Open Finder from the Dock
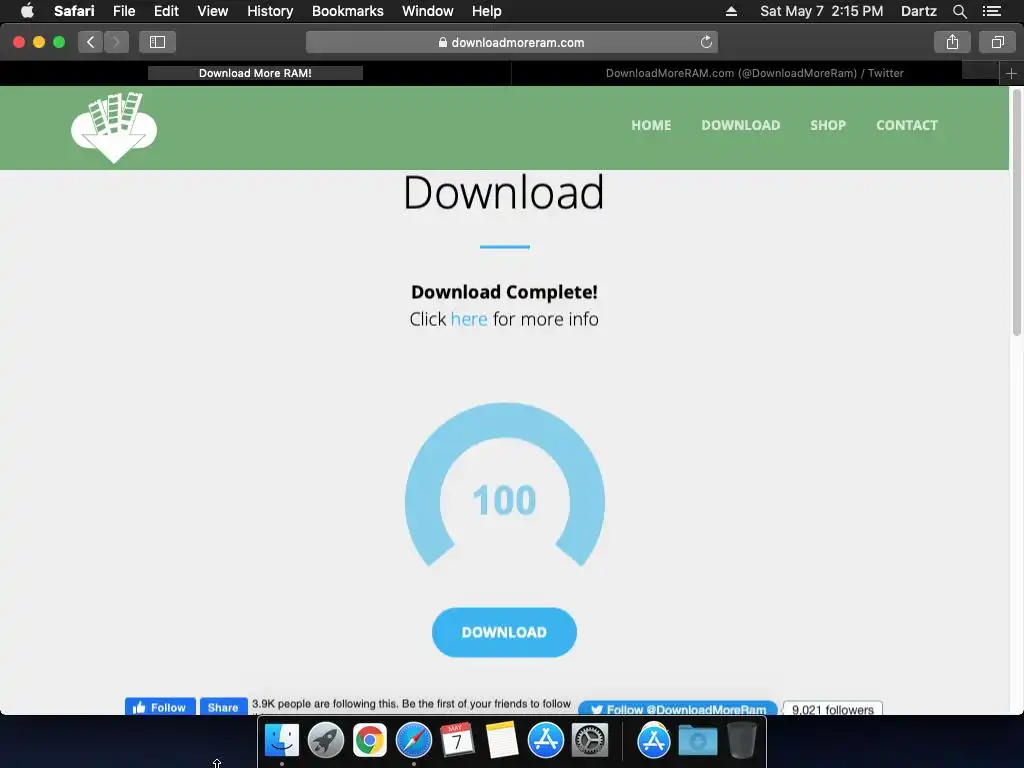The width and height of the screenshot is (1024, 768). [281, 740]
